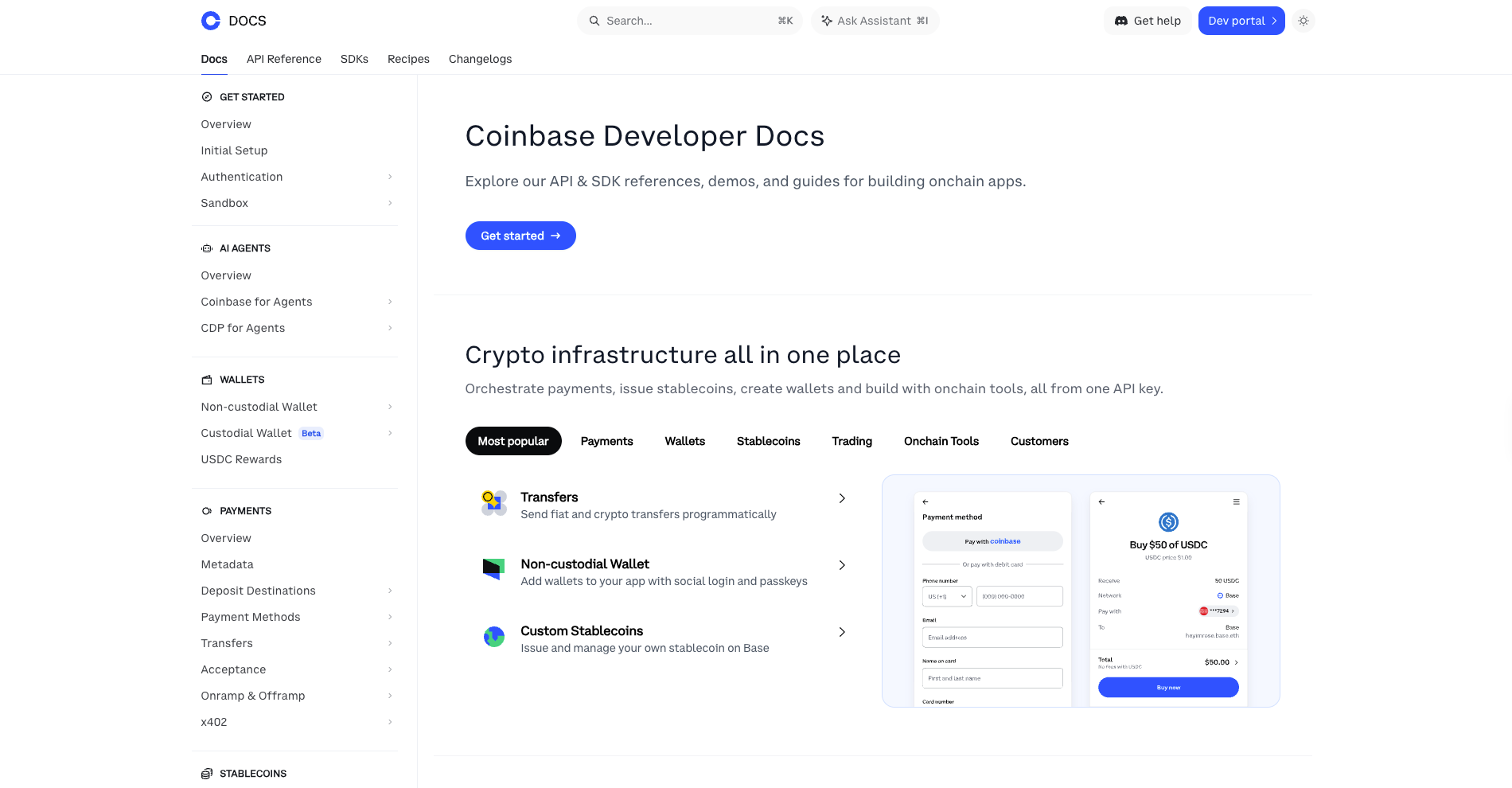Expand Payment Methods chevron
This screenshot has width=1512, height=788.
(390, 617)
